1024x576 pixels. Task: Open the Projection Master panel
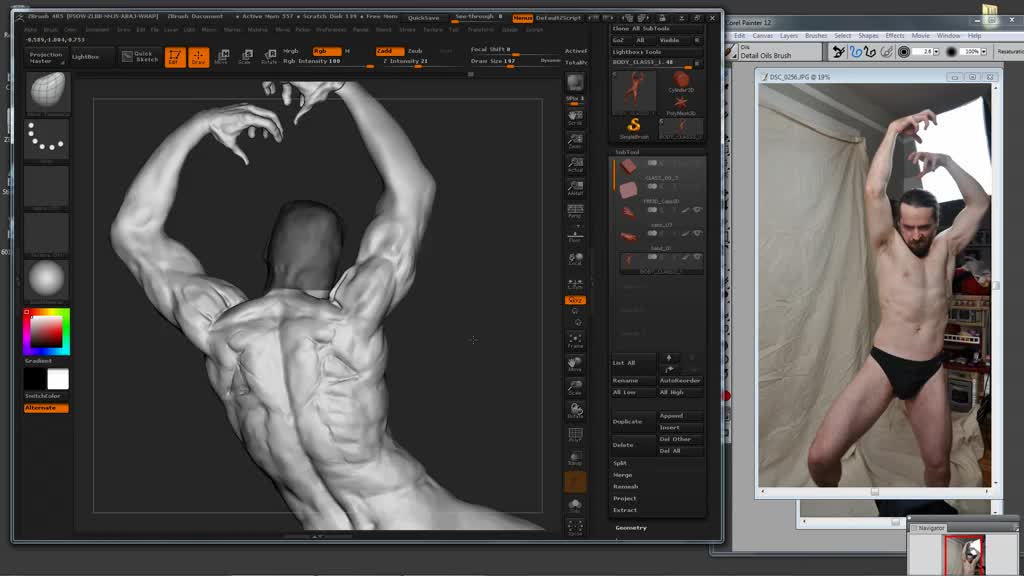click(x=46, y=57)
